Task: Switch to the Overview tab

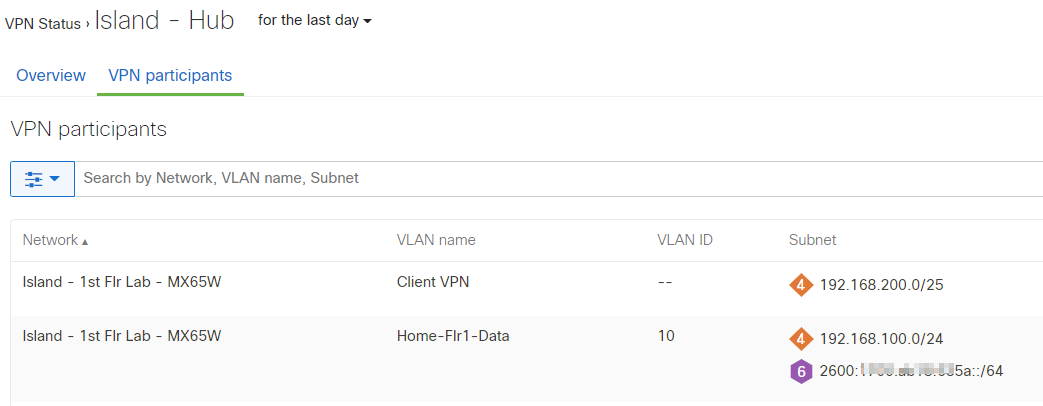Action: pos(51,76)
